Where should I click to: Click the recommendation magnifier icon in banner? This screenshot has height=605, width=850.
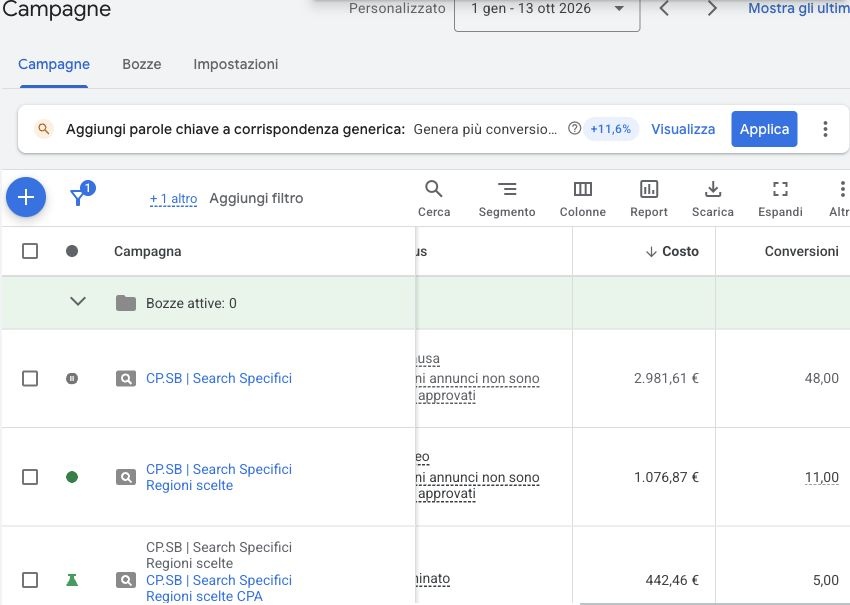43,129
